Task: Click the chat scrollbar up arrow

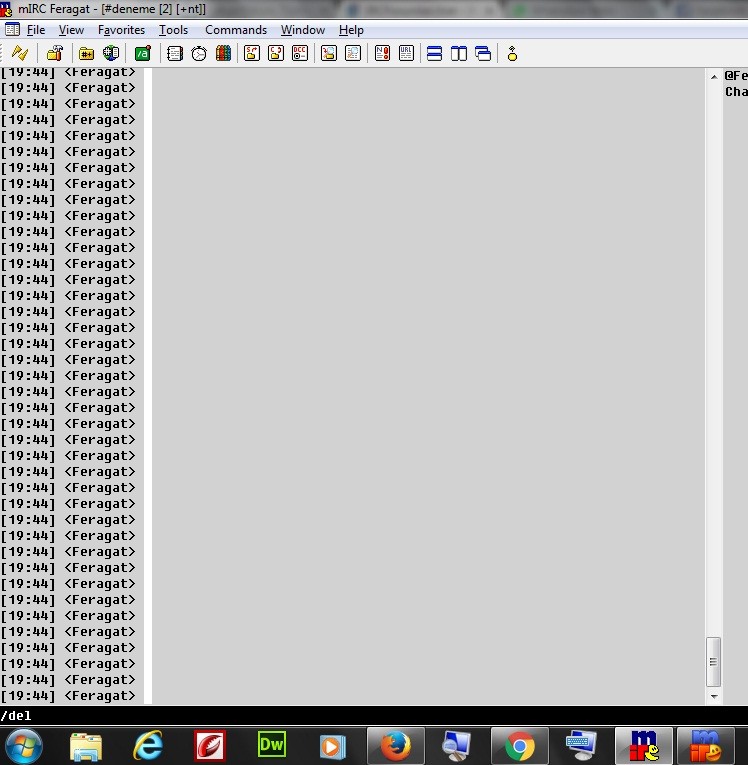Action: pos(714,77)
